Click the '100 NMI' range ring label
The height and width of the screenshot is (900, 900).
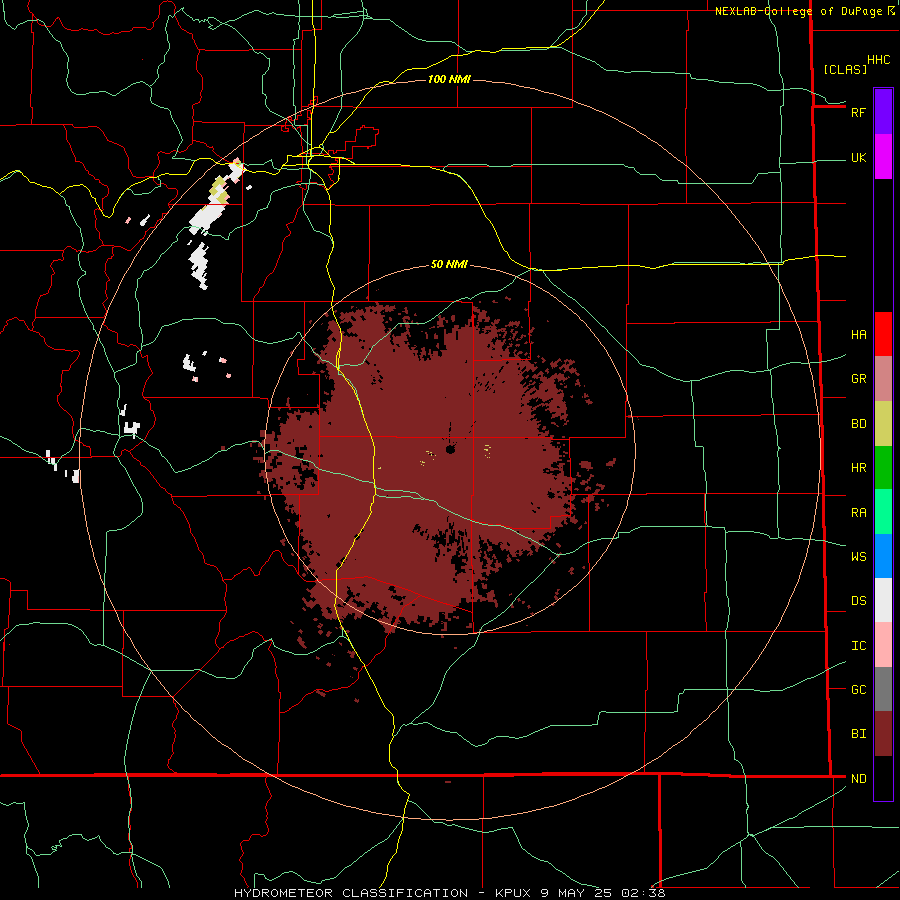tap(449, 79)
